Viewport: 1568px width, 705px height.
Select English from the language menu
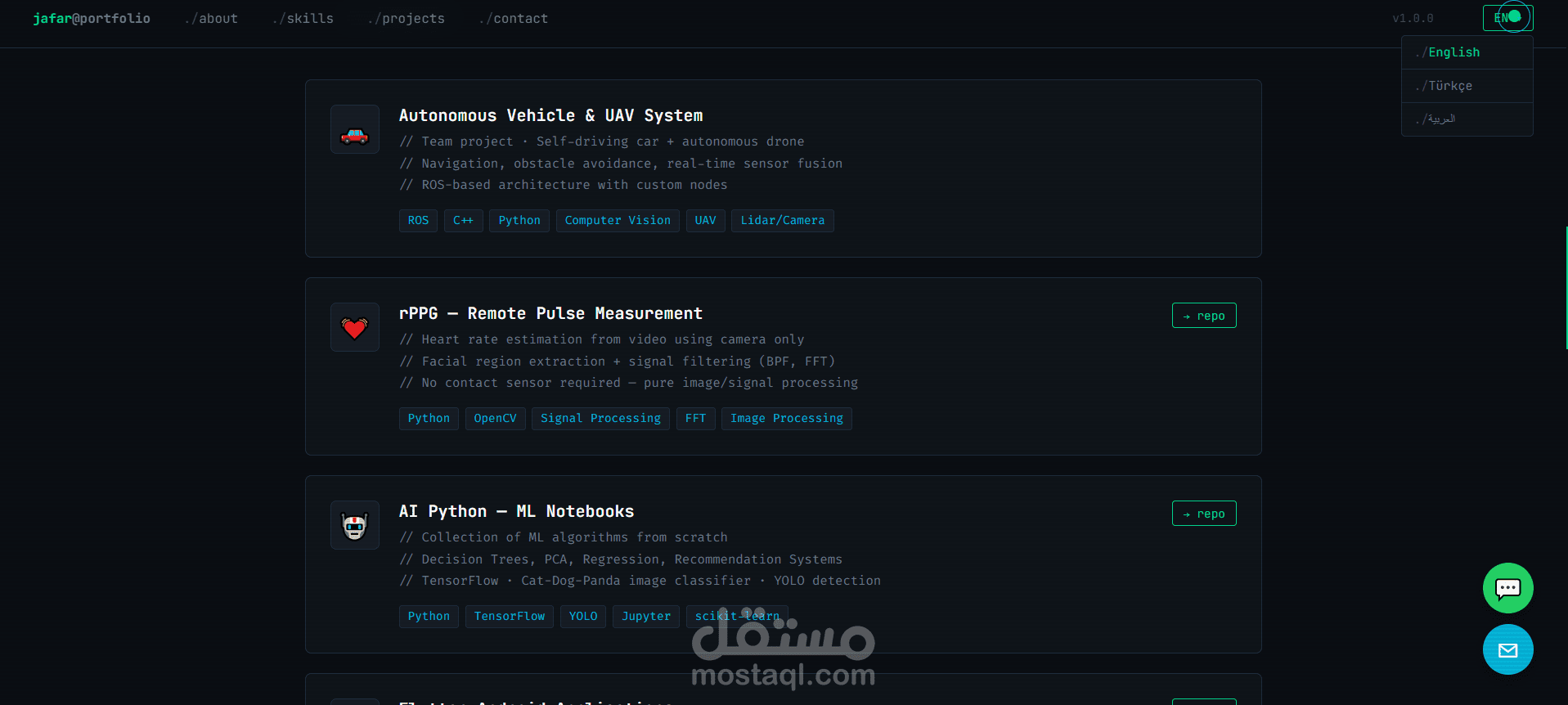pyautogui.click(x=1467, y=52)
